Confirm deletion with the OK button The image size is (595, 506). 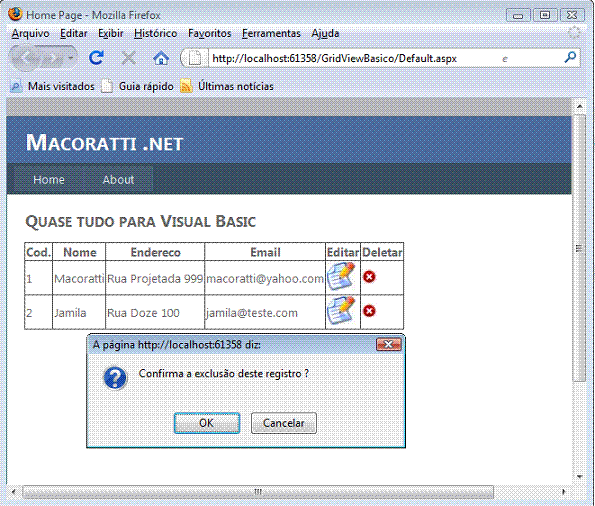[x=207, y=423]
